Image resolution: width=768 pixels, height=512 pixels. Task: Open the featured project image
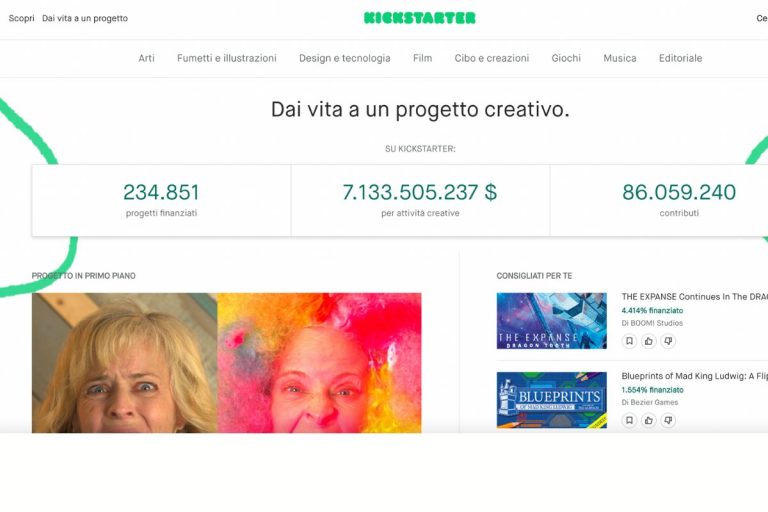226,363
